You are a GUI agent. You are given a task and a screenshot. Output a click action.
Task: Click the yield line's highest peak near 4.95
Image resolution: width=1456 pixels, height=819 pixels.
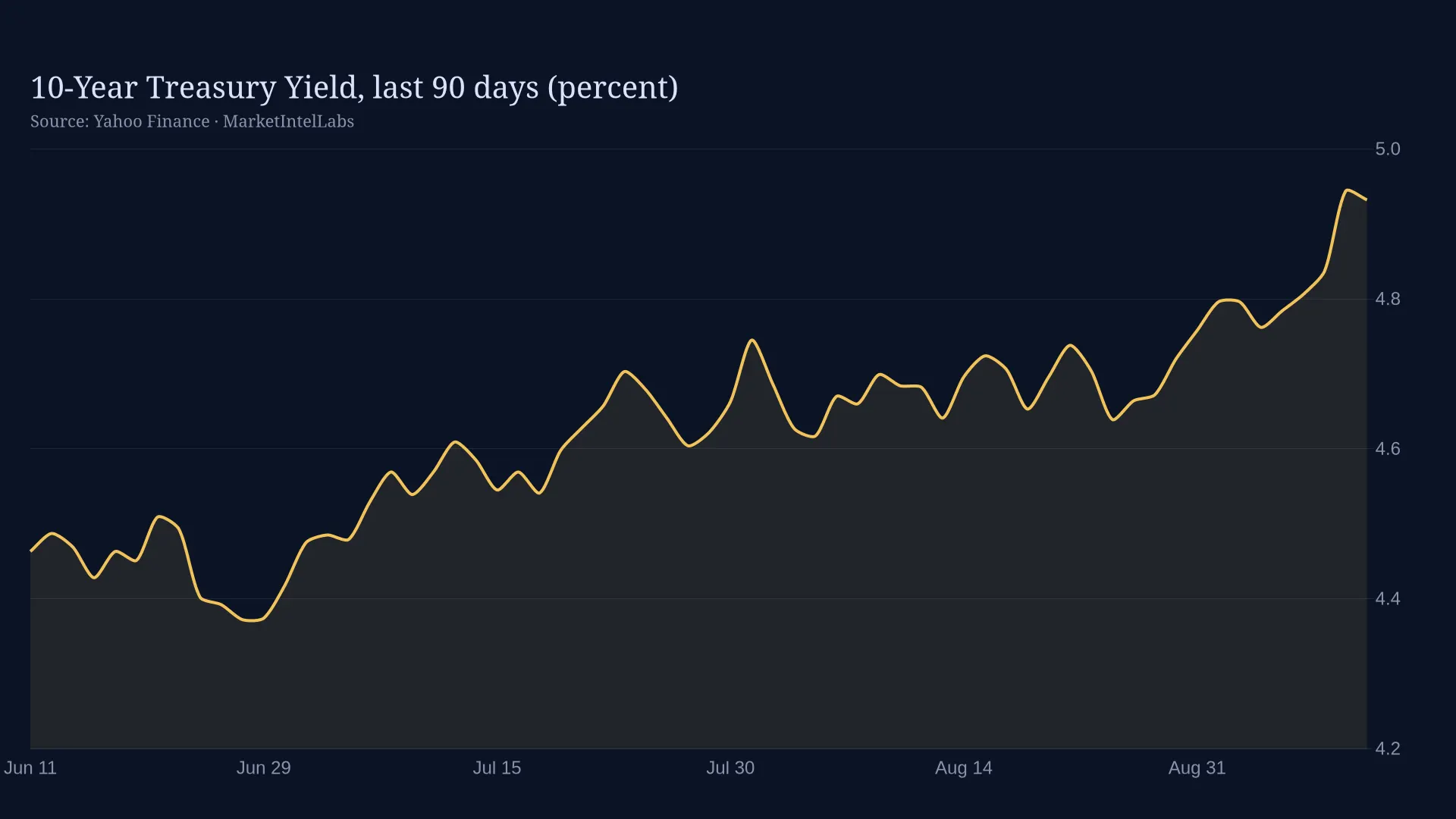[x=1347, y=190]
